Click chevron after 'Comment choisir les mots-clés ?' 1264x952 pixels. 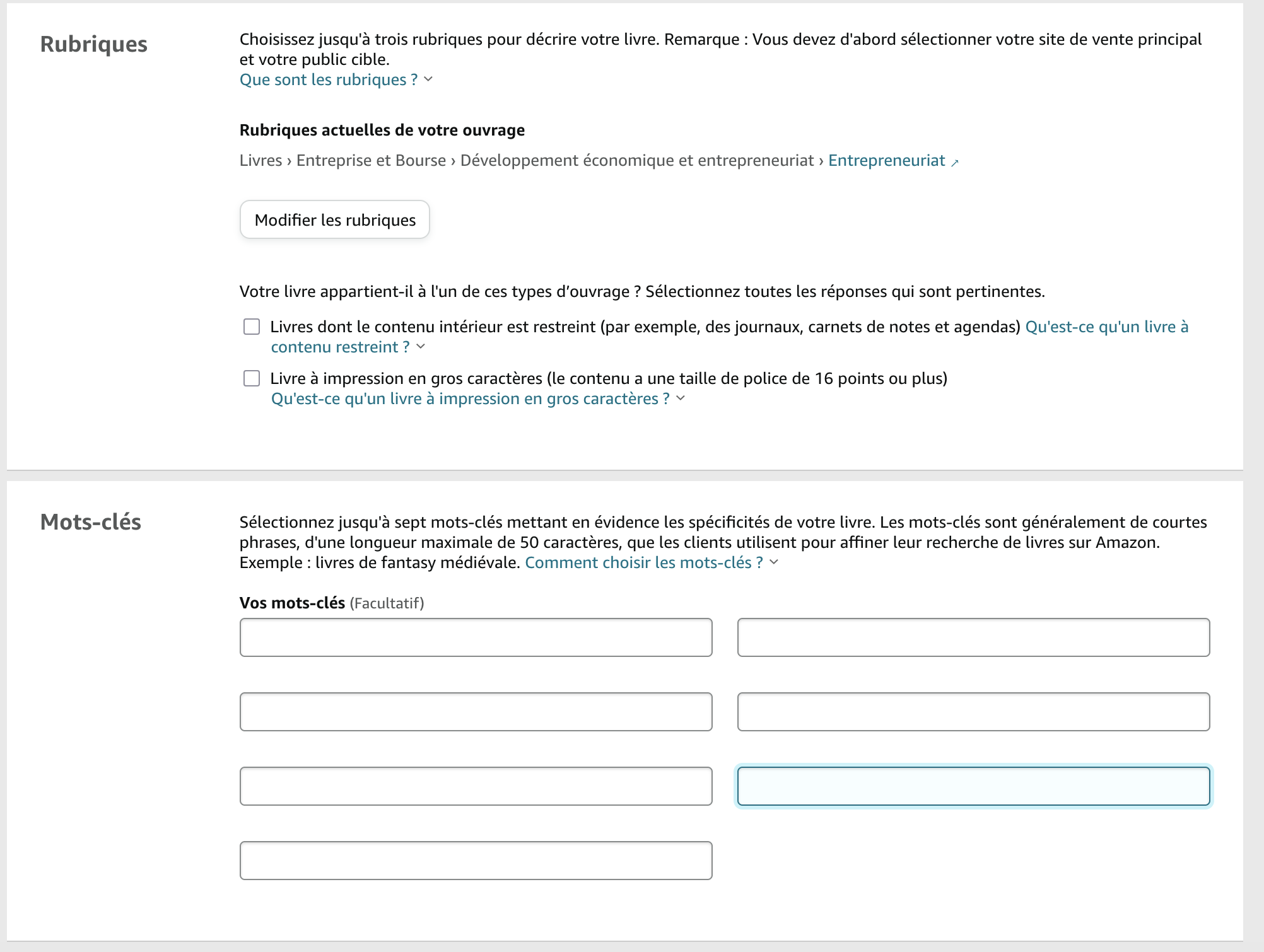(x=774, y=562)
